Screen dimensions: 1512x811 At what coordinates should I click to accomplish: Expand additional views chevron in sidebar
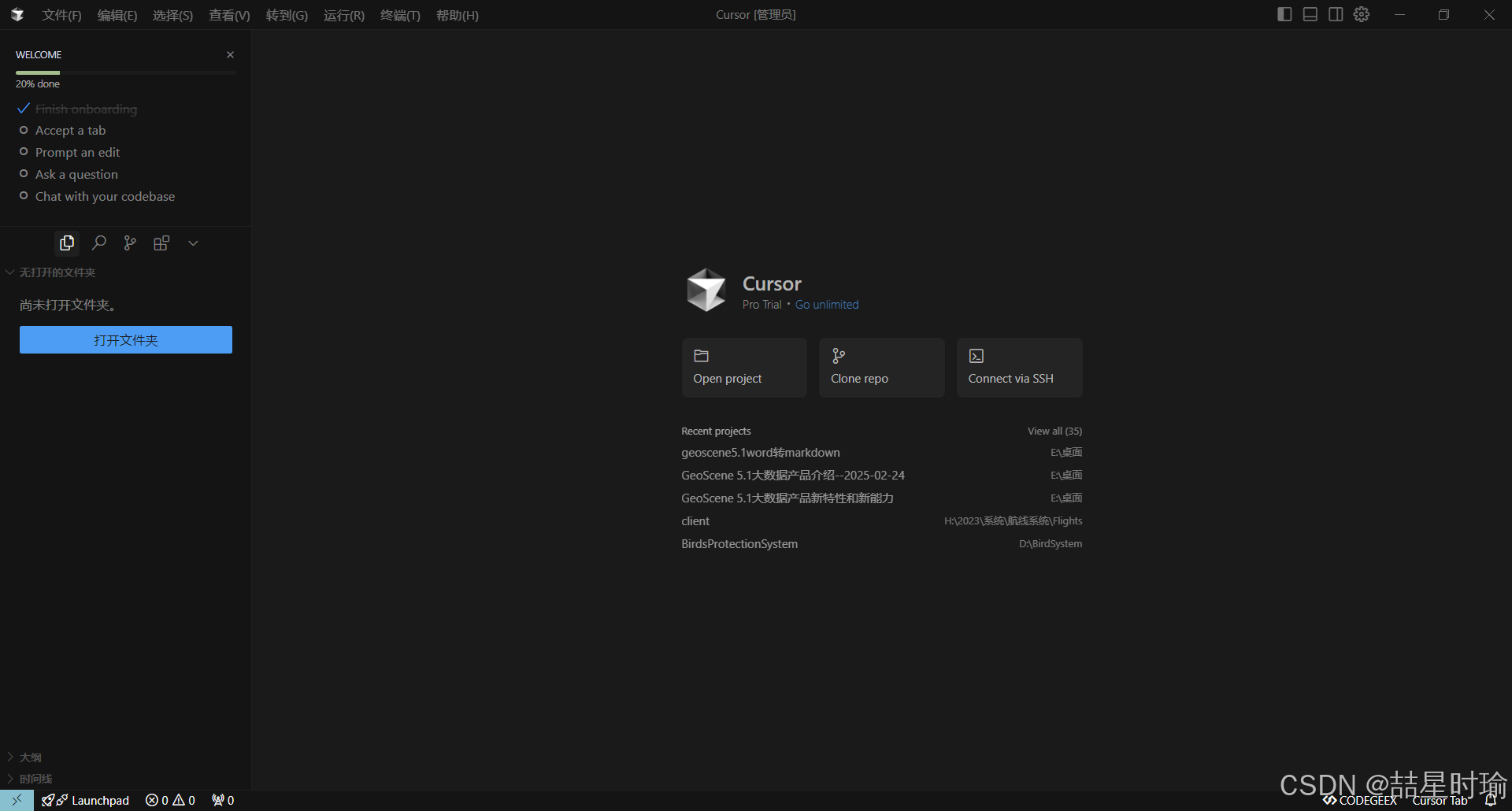coord(193,243)
